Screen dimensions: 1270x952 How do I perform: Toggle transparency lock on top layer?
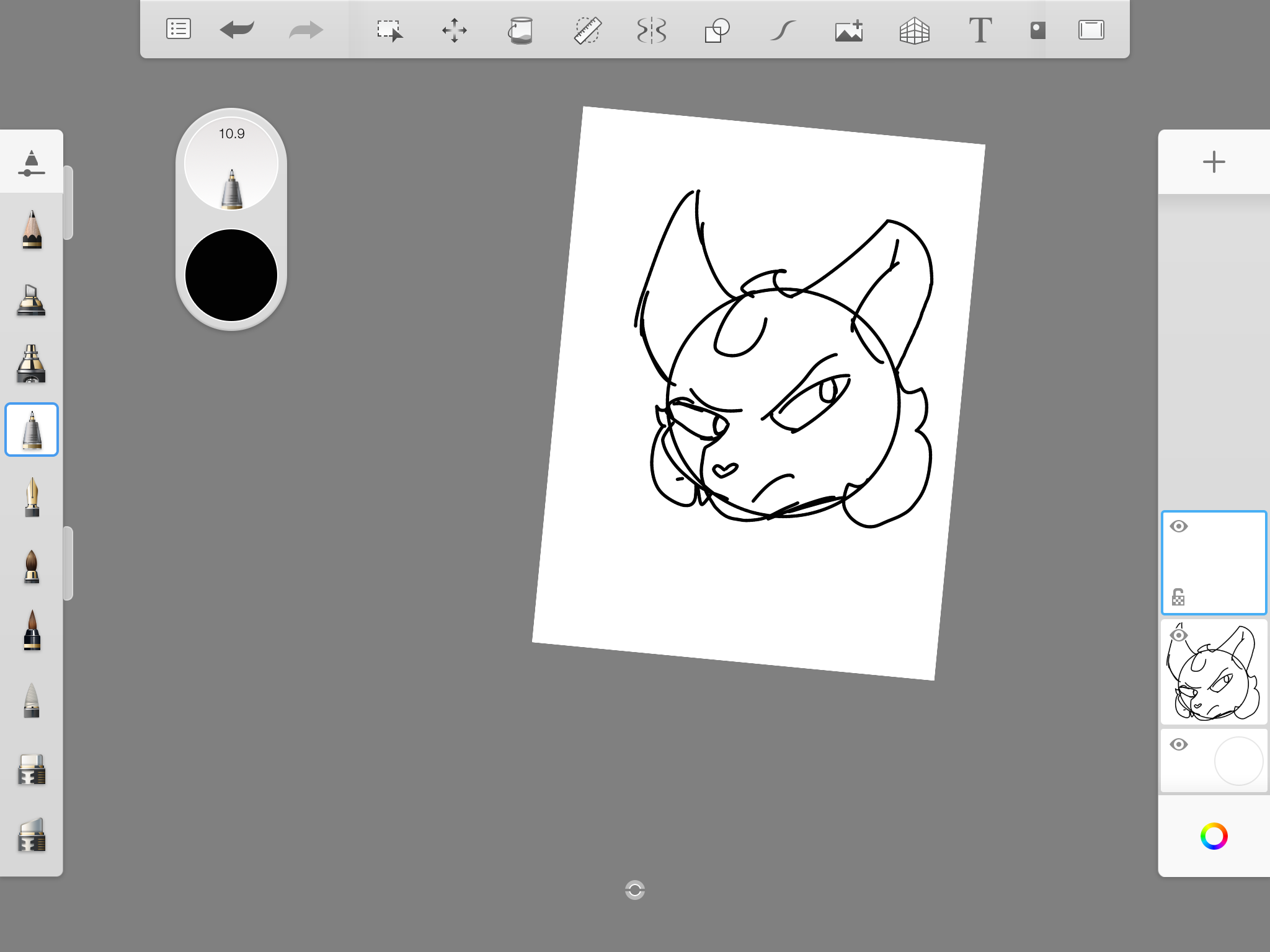1178,597
